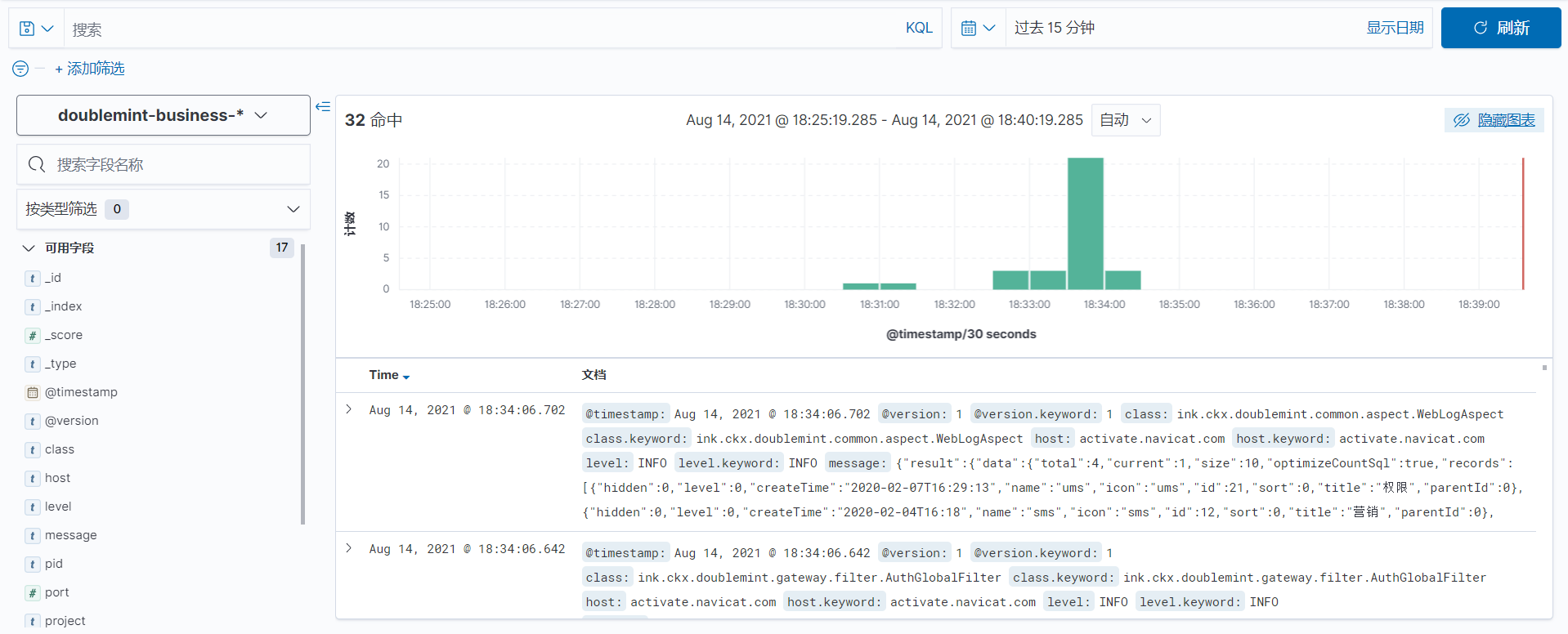Expand the 18:34:06.642 log row

click(349, 548)
